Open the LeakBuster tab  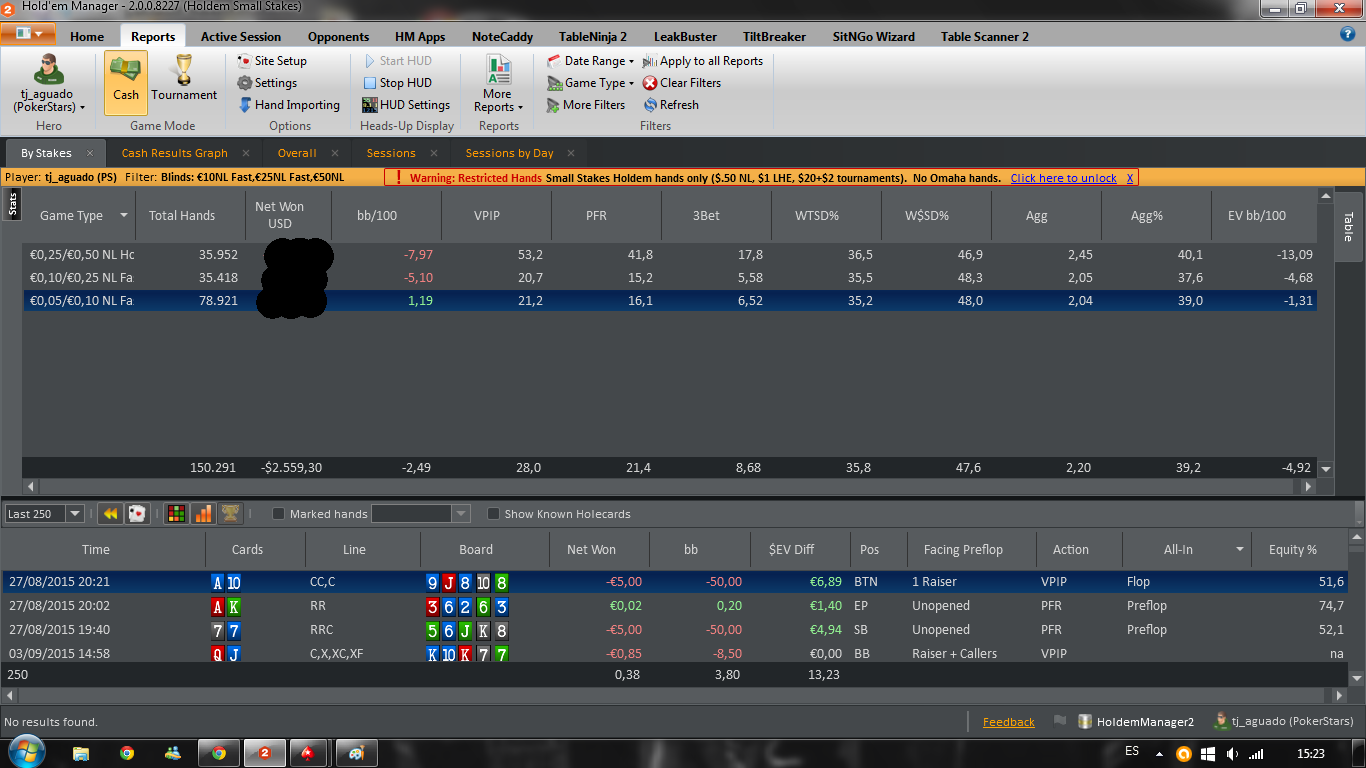[x=685, y=36]
